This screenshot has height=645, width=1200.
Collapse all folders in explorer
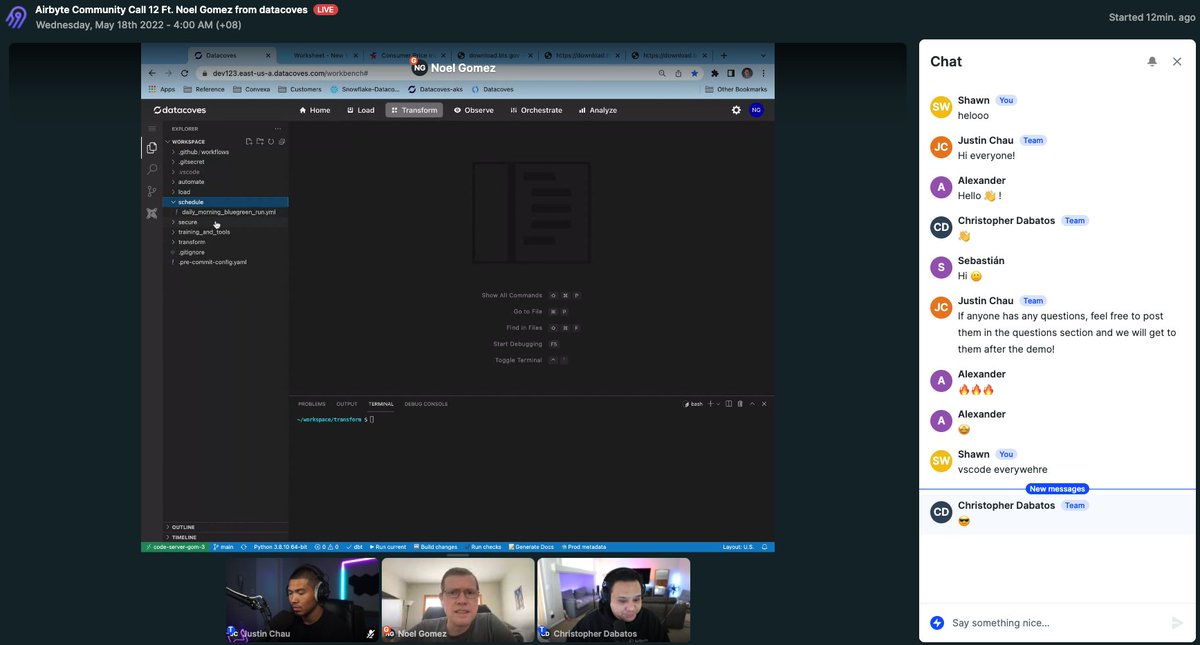tap(282, 141)
